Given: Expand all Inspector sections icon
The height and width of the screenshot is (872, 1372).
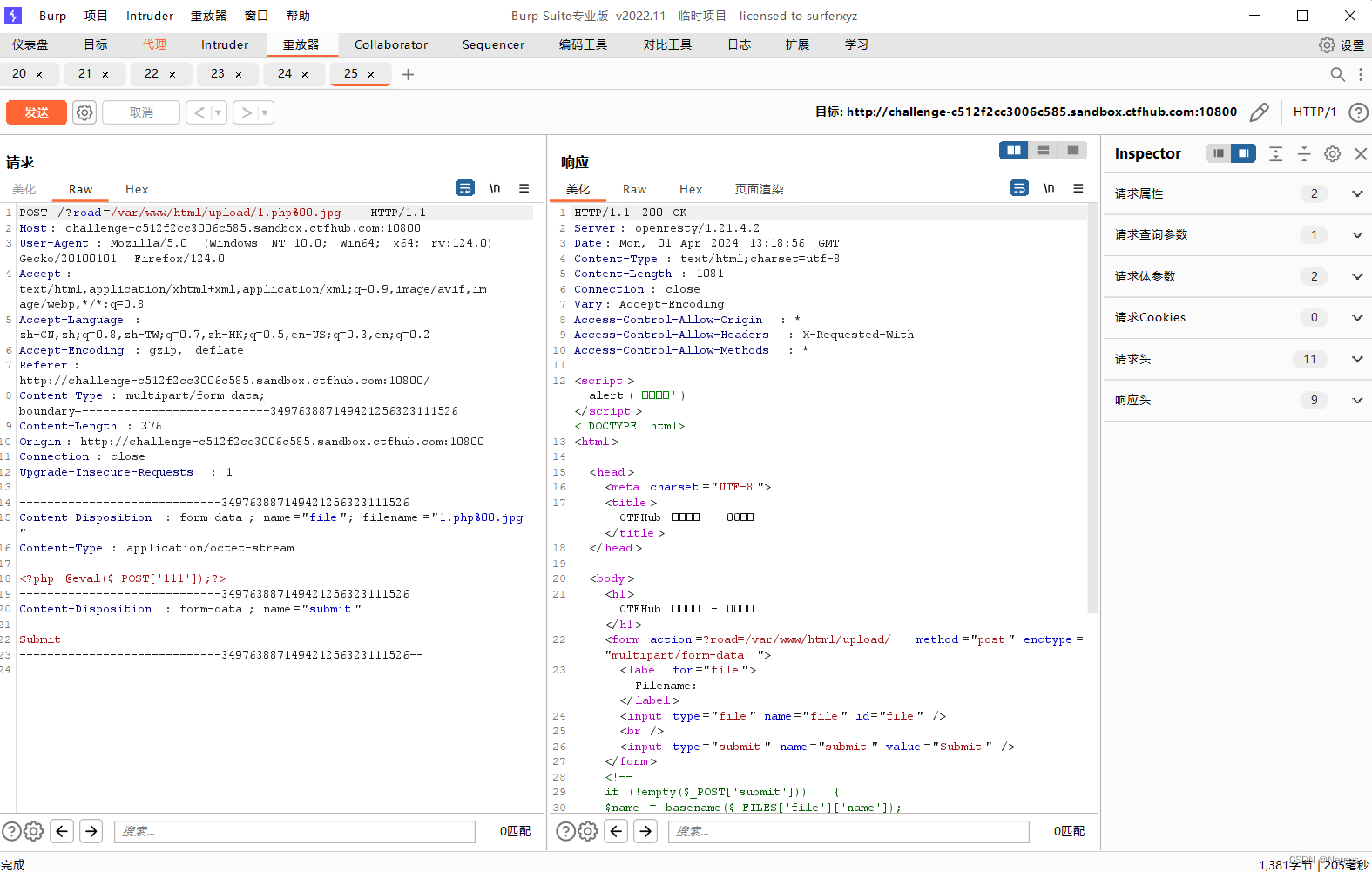Looking at the screenshot, I should click(x=1275, y=153).
